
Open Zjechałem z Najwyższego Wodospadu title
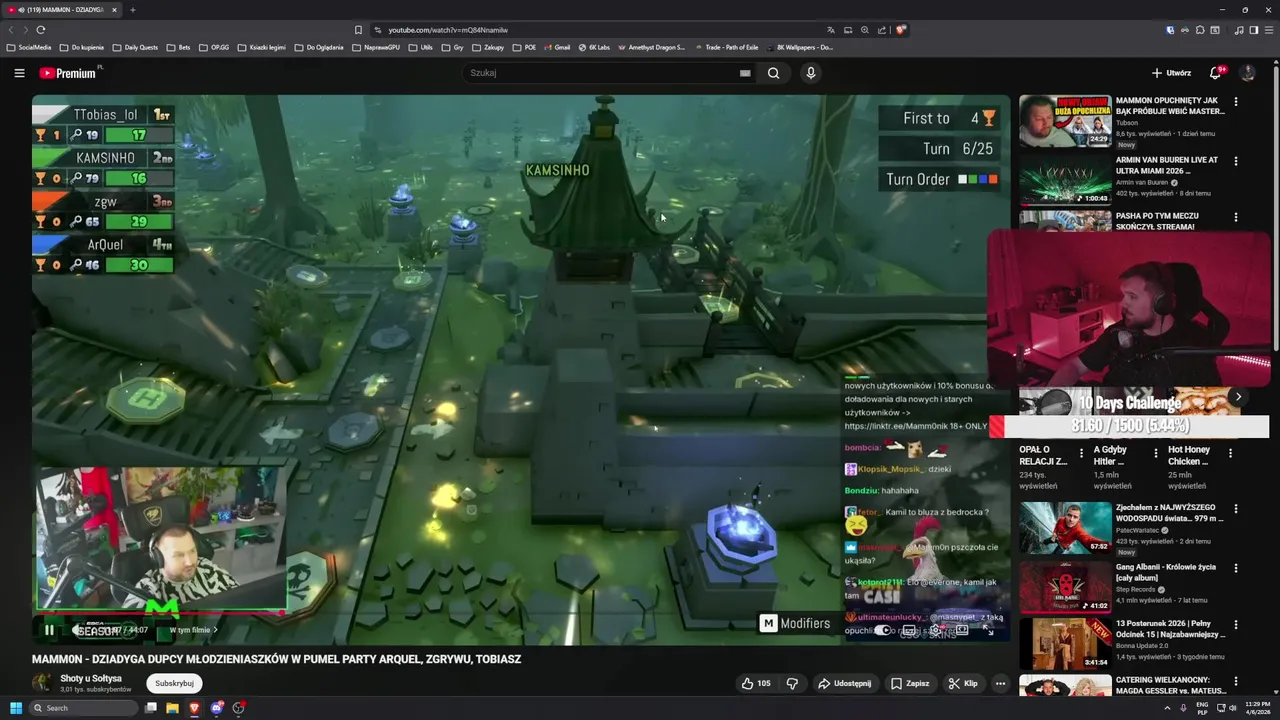pos(1170,514)
